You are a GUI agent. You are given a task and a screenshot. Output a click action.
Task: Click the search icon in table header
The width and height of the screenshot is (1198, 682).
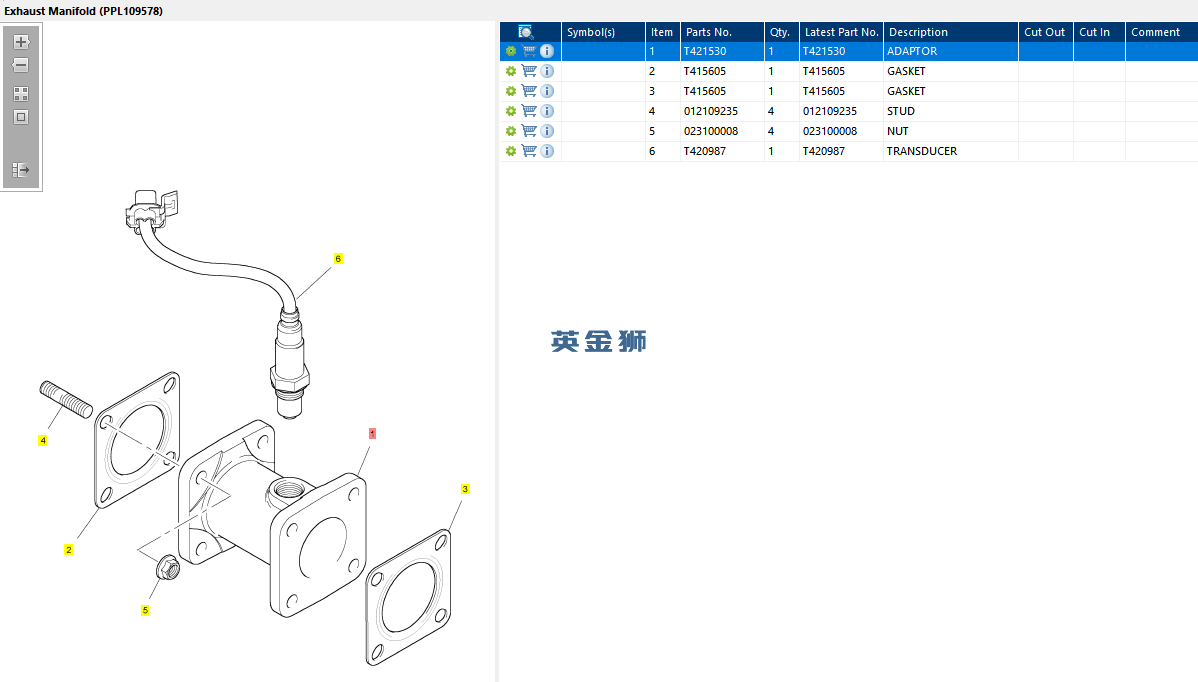click(526, 32)
